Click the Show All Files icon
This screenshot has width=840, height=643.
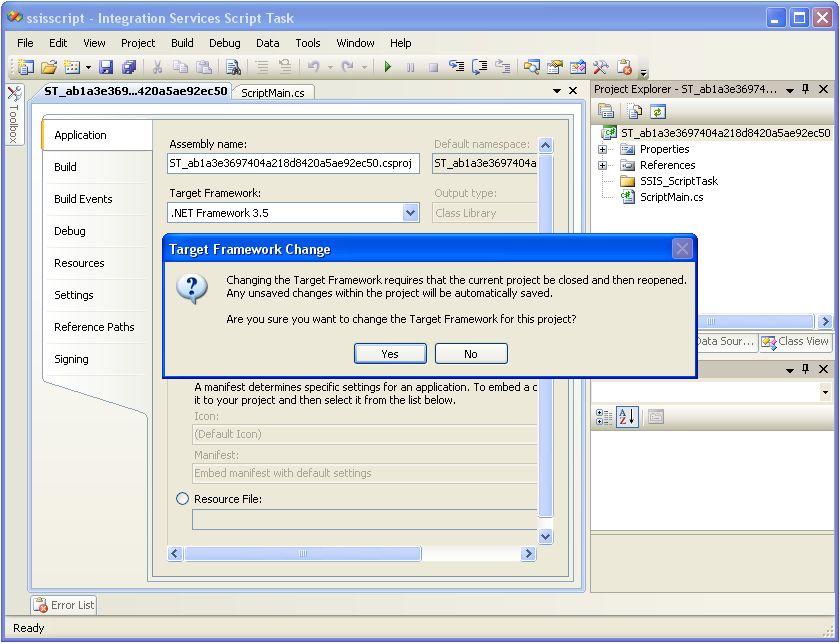click(635, 111)
